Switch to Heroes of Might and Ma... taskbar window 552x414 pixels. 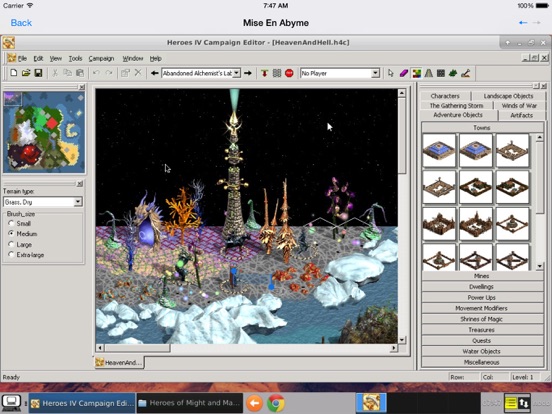tap(190, 403)
